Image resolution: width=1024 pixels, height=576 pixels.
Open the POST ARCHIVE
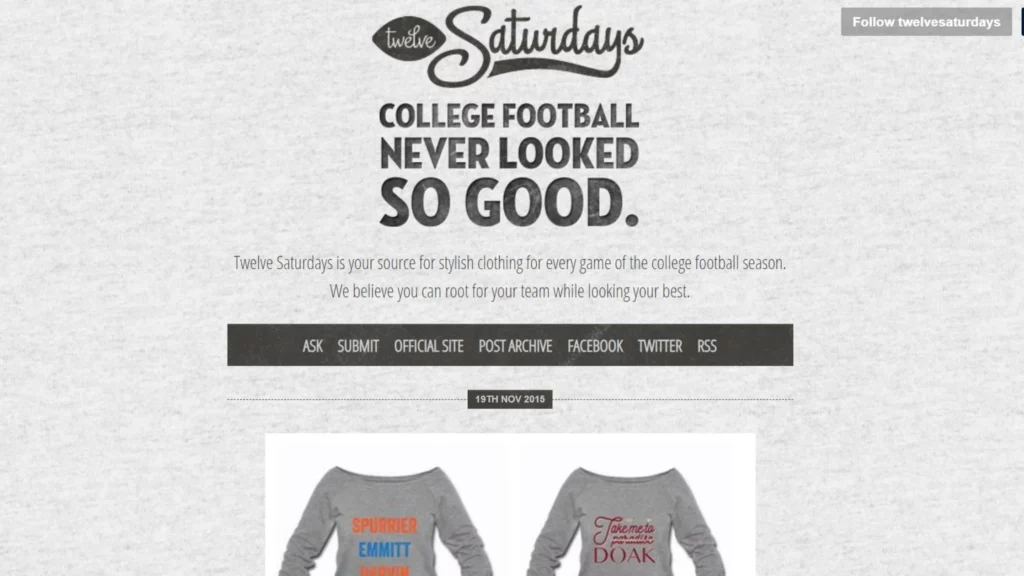(515, 346)
